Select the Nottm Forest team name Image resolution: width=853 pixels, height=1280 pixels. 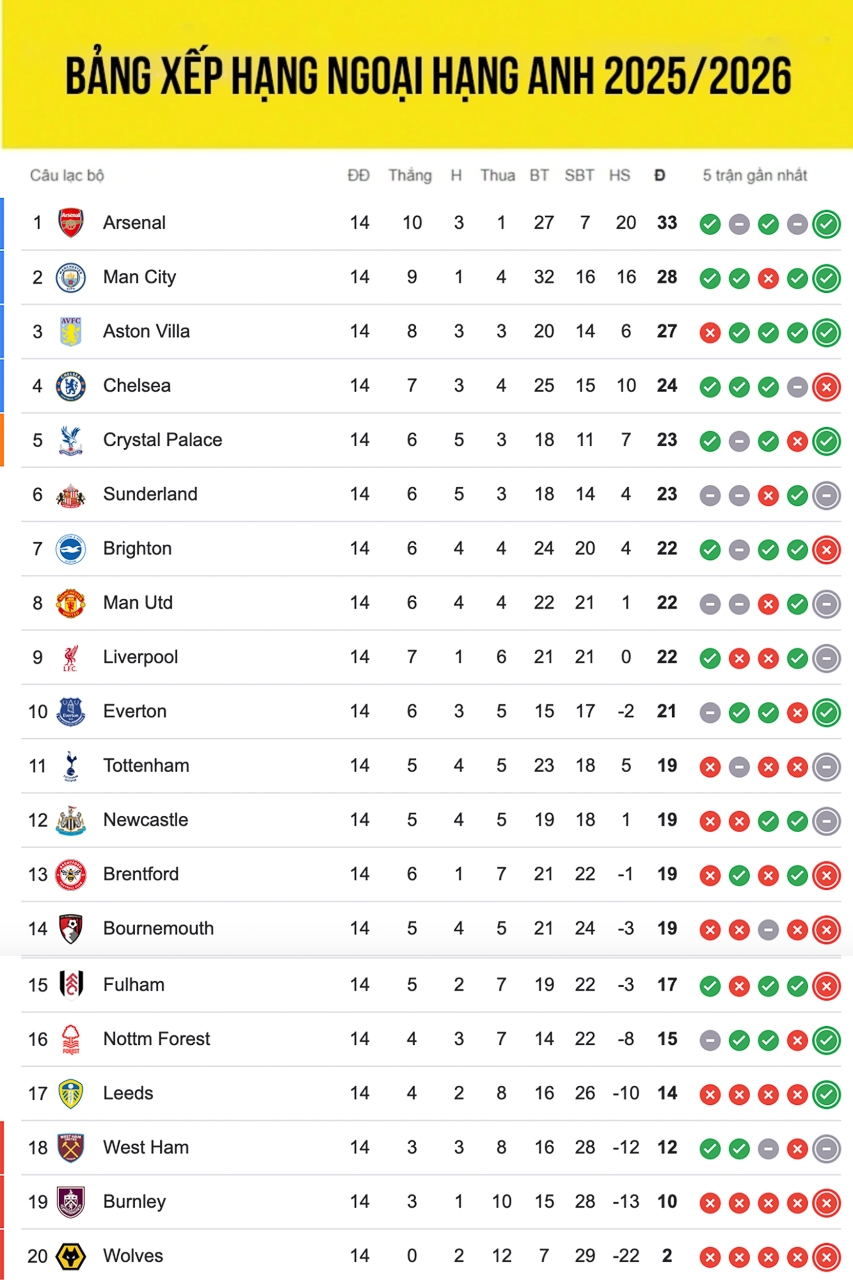pyautogui.click(x=156, y=1039)
